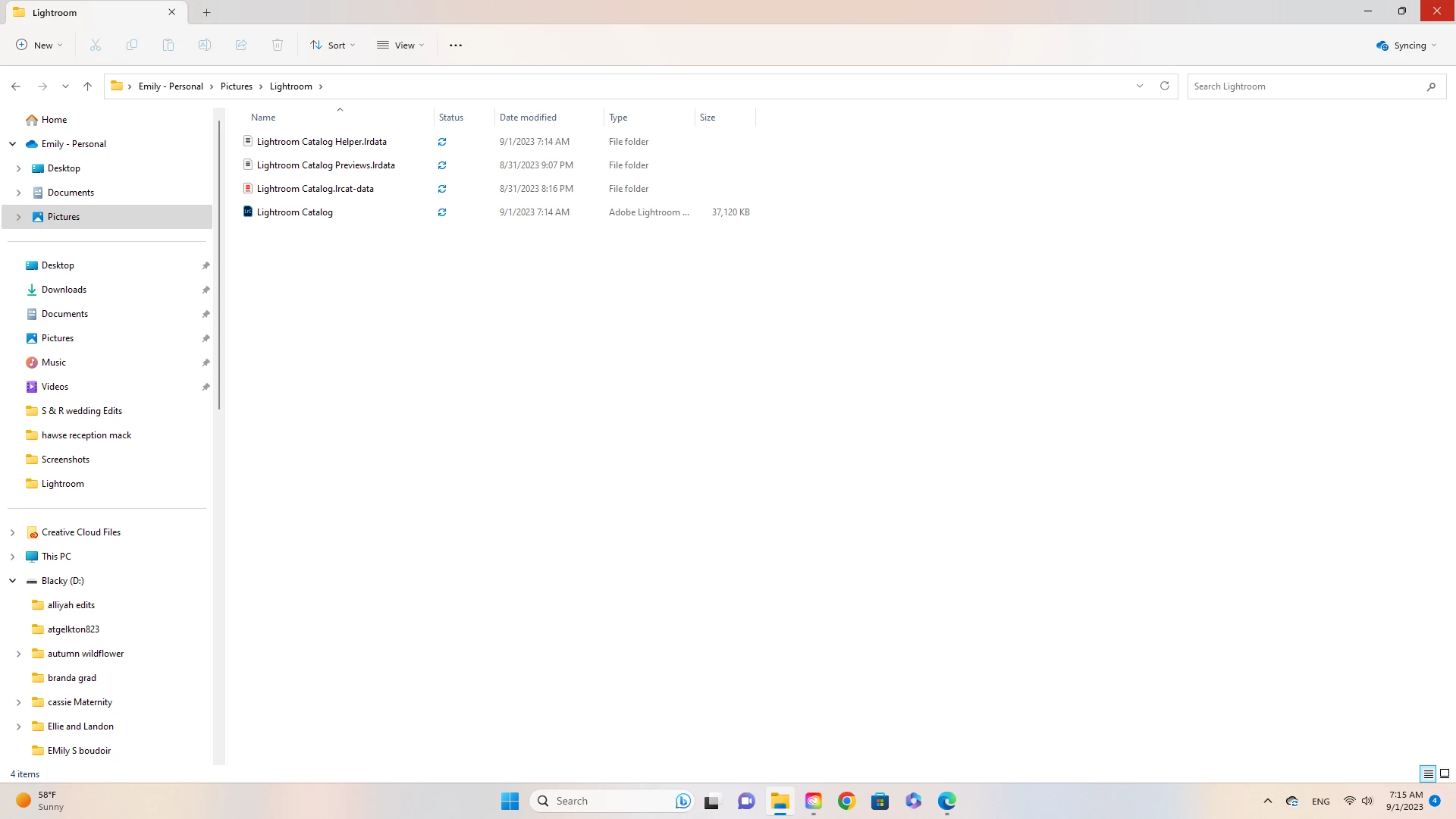Screen dimensions: 1456x819
Task: Open the weather widget showing 58°F
Action: click(x=42, y=801)
